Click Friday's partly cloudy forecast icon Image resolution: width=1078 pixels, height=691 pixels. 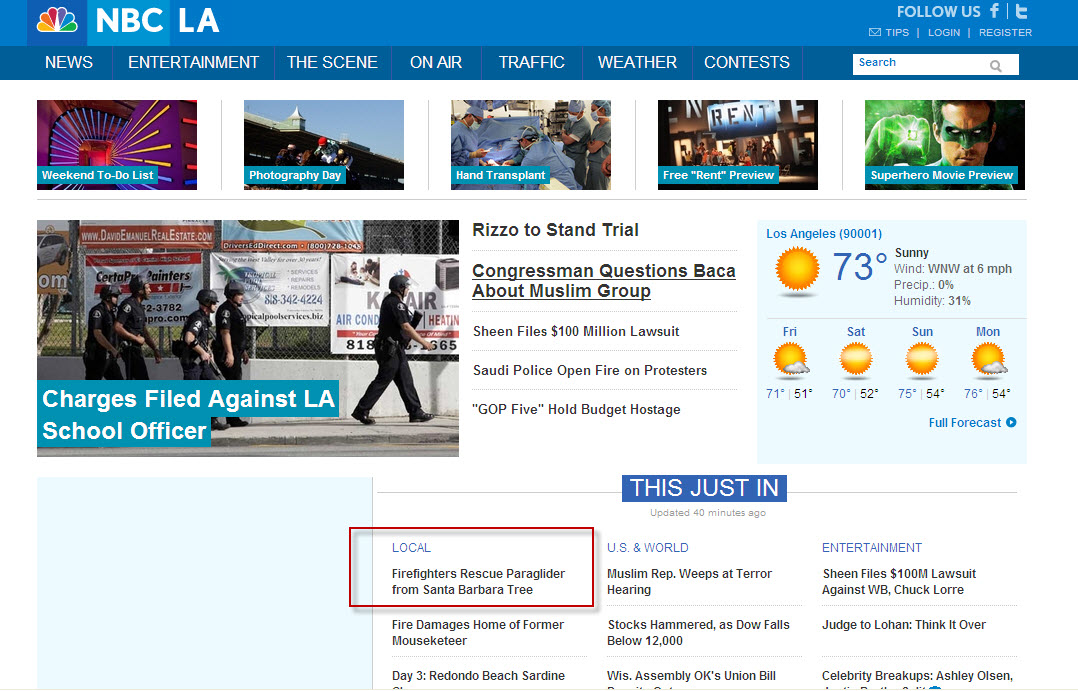click(x=790, y=361)
